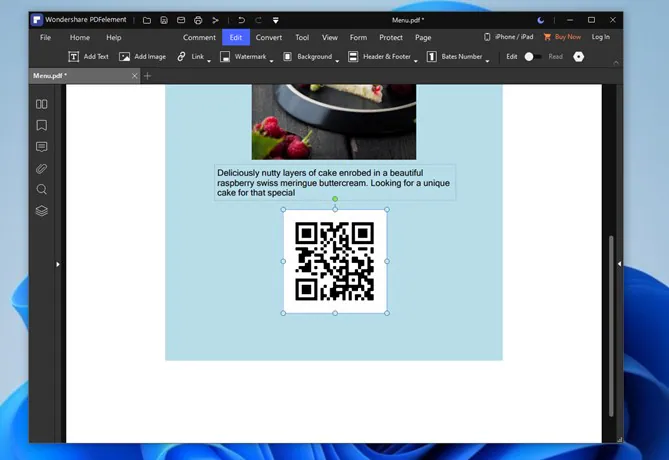This screenshot has height=460, width=669.
Task: Click the Buy Now button
Action: (562, 37)
